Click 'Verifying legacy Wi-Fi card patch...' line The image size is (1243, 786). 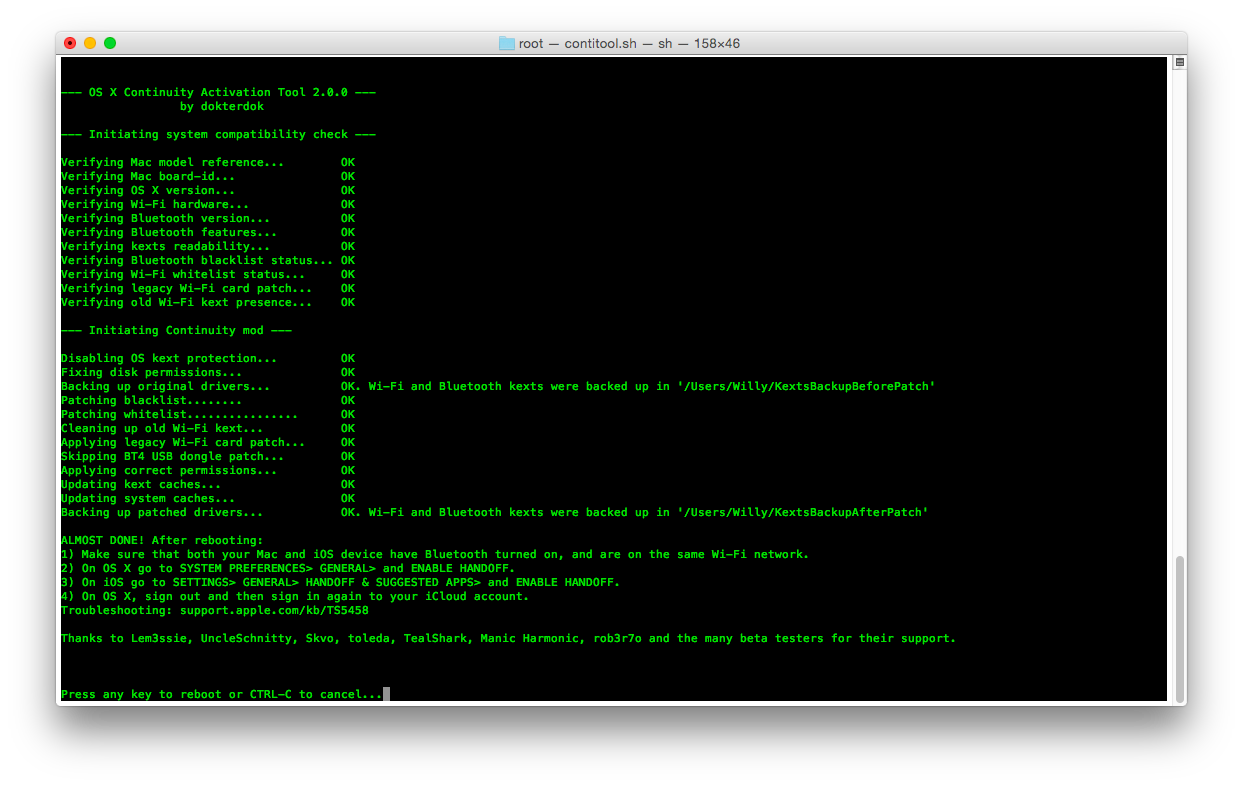(x=208, y=288)
